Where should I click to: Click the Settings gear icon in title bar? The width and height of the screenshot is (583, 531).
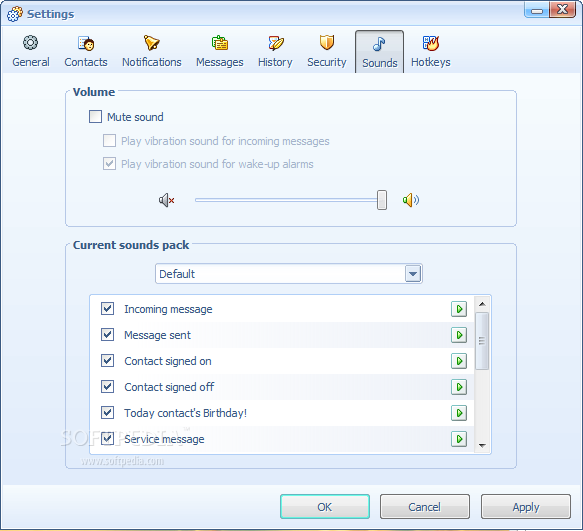[x=15, y=14]
